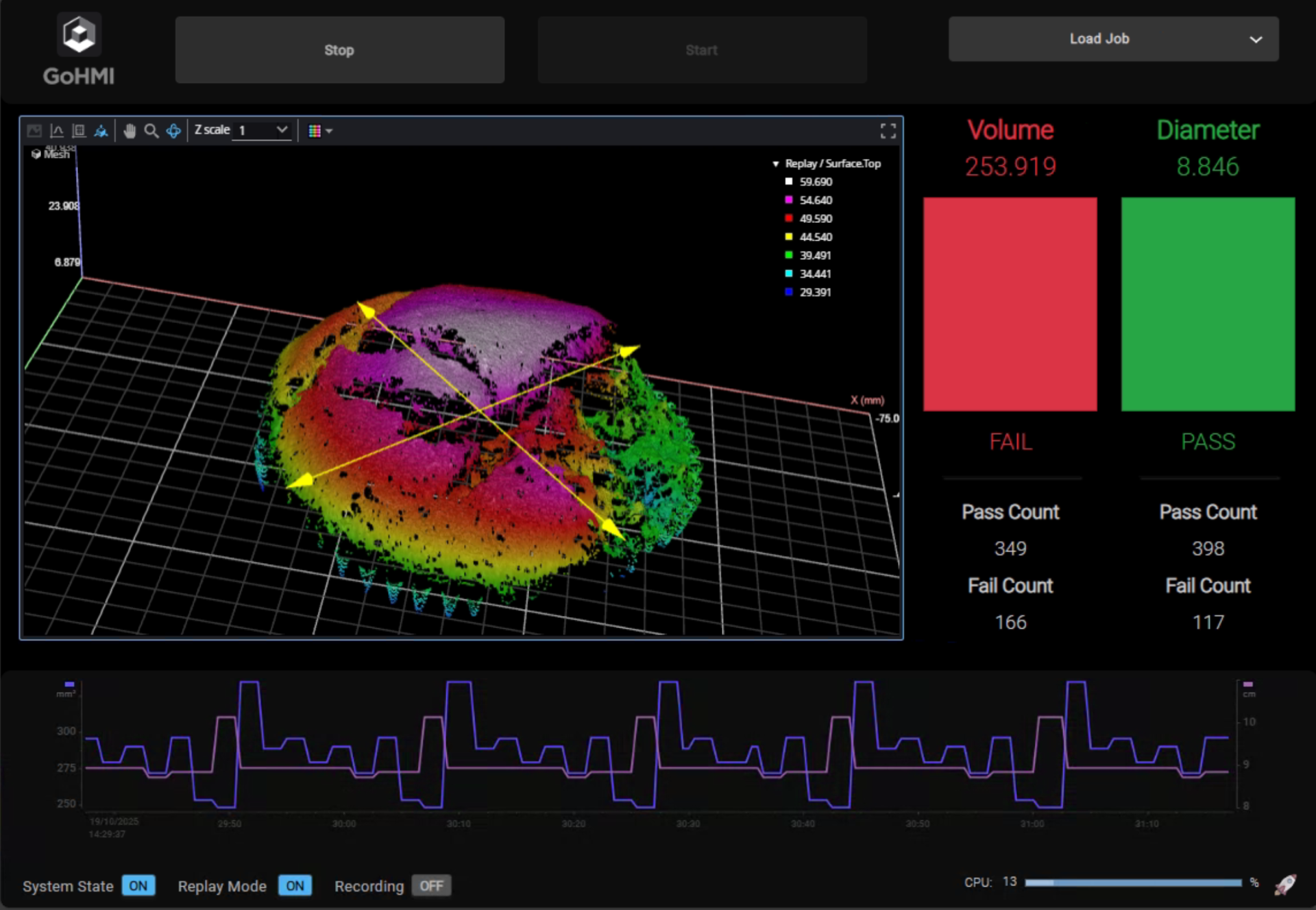
Task: Select the 3D rotate tool
Action: pyautogui.click(x=173, y=130)
